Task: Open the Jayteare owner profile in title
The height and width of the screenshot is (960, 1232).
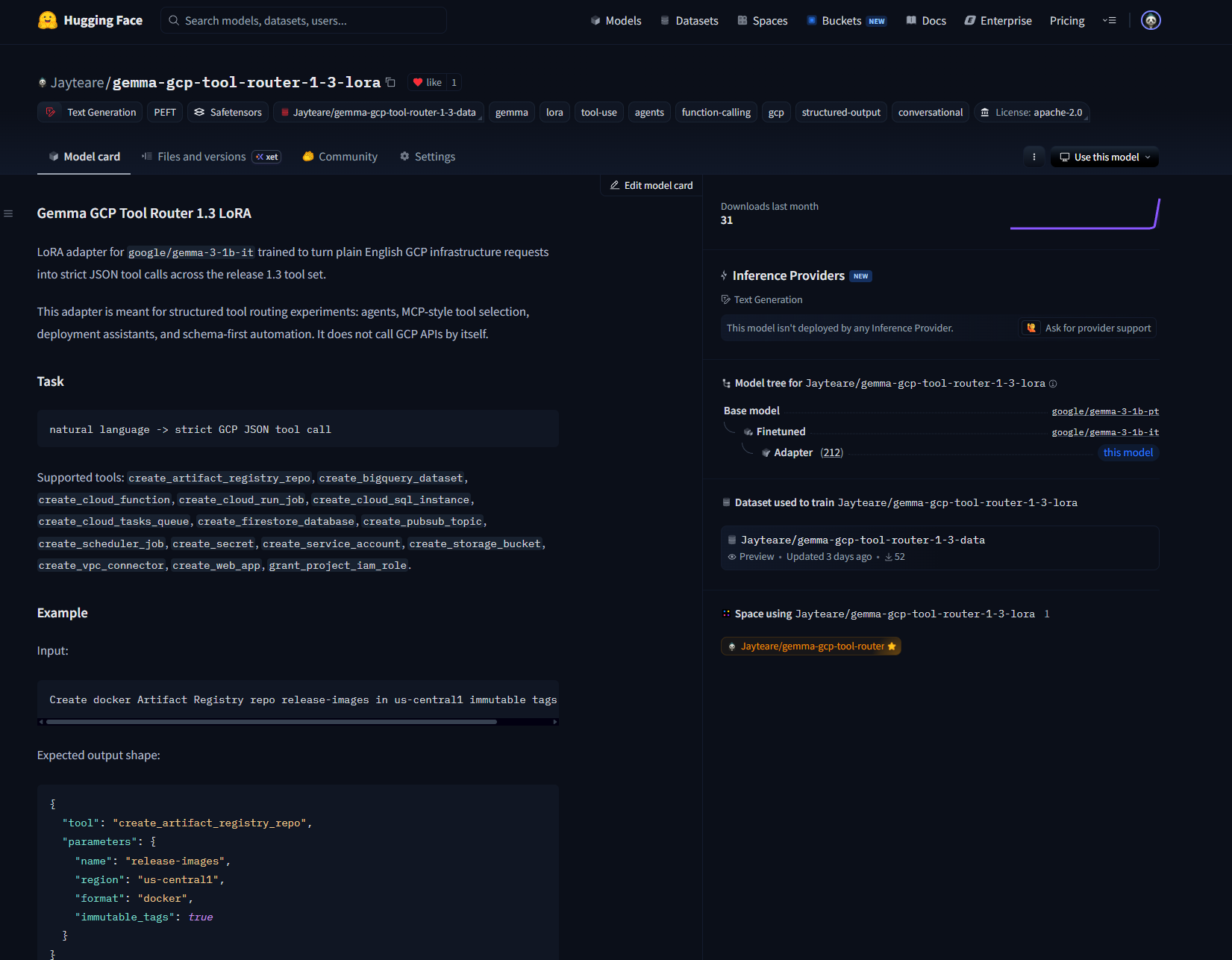Action: coord(78,82)
